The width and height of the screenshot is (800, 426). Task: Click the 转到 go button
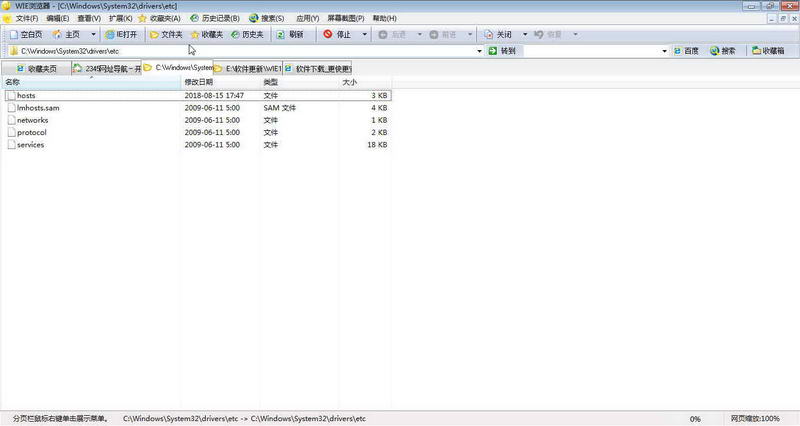click(x=502, y=50)
